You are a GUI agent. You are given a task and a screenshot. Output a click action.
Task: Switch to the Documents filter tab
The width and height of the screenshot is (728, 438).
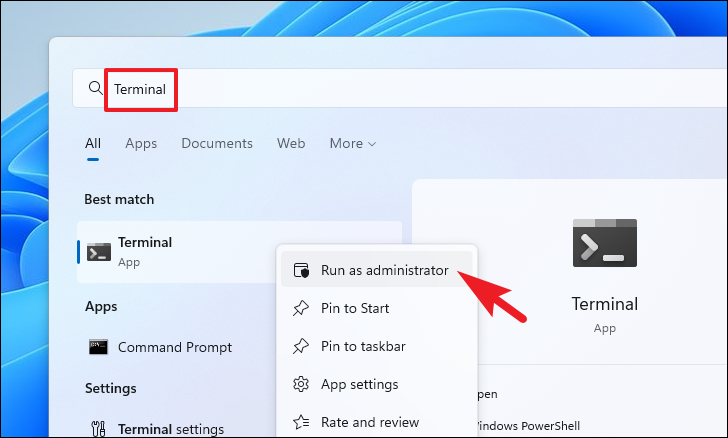(217, 144)
